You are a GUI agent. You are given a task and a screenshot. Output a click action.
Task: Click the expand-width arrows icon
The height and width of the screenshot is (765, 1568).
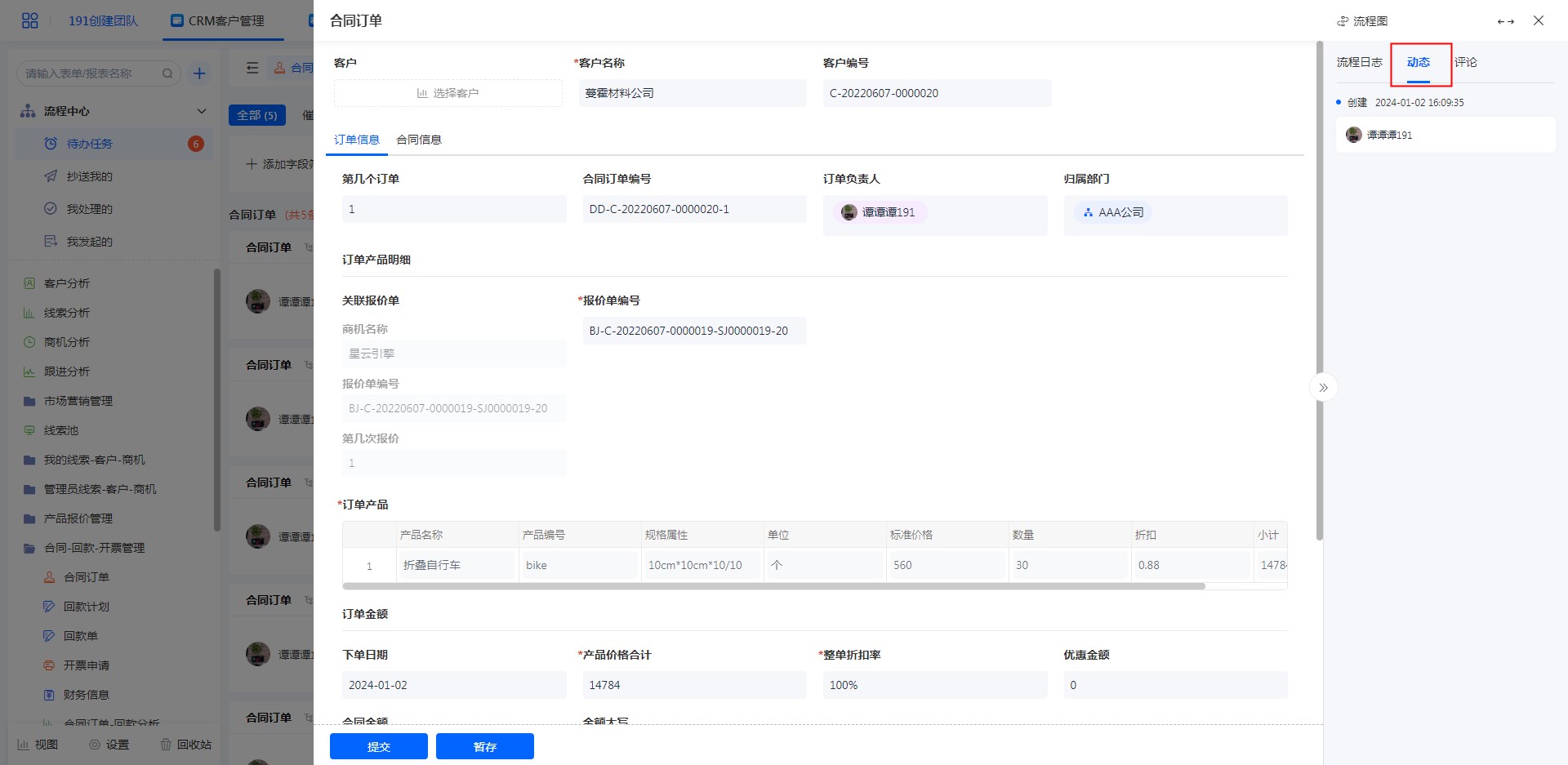click(1505, 21)
